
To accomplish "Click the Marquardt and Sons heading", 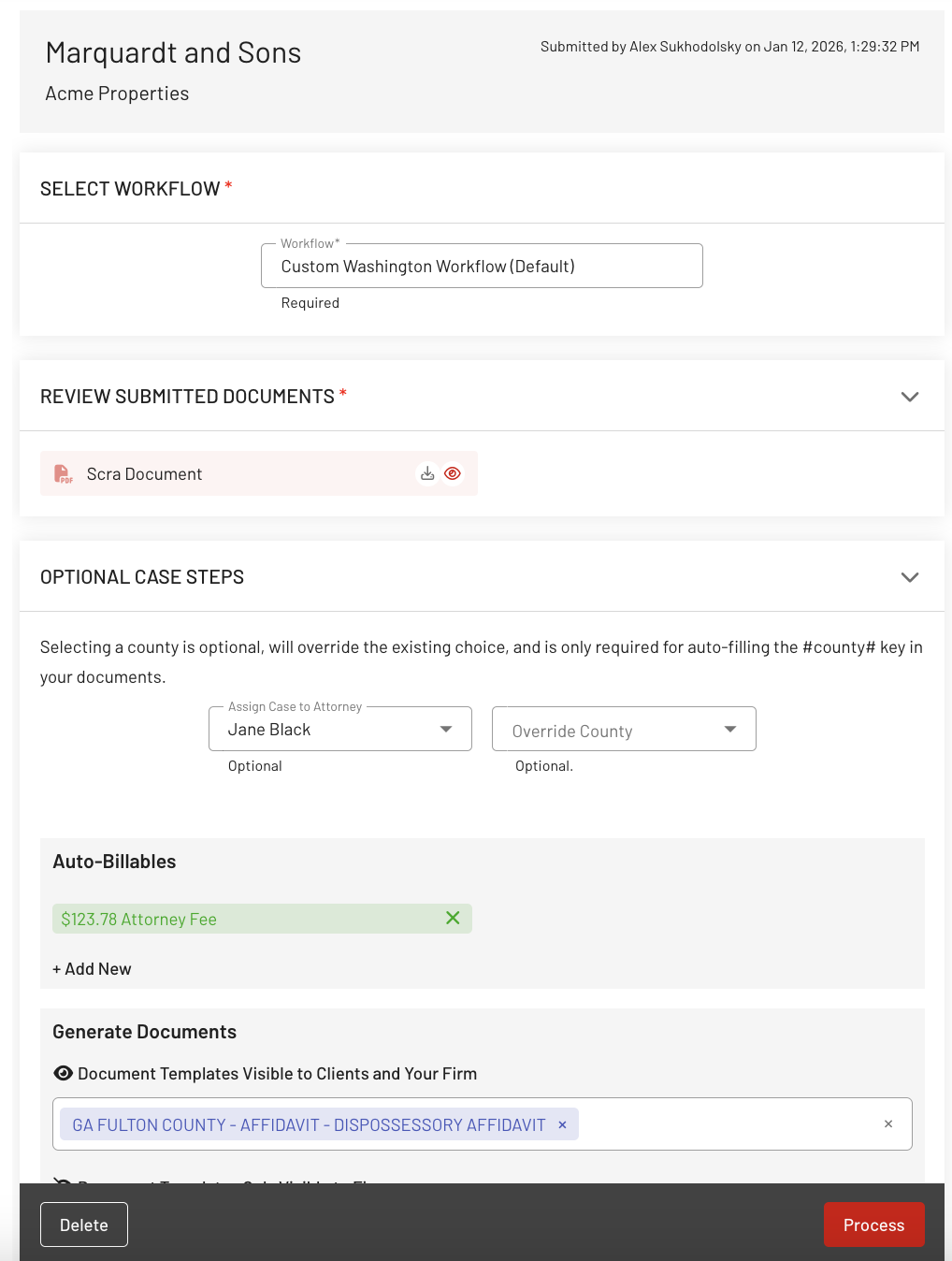I will click(173, 53).
